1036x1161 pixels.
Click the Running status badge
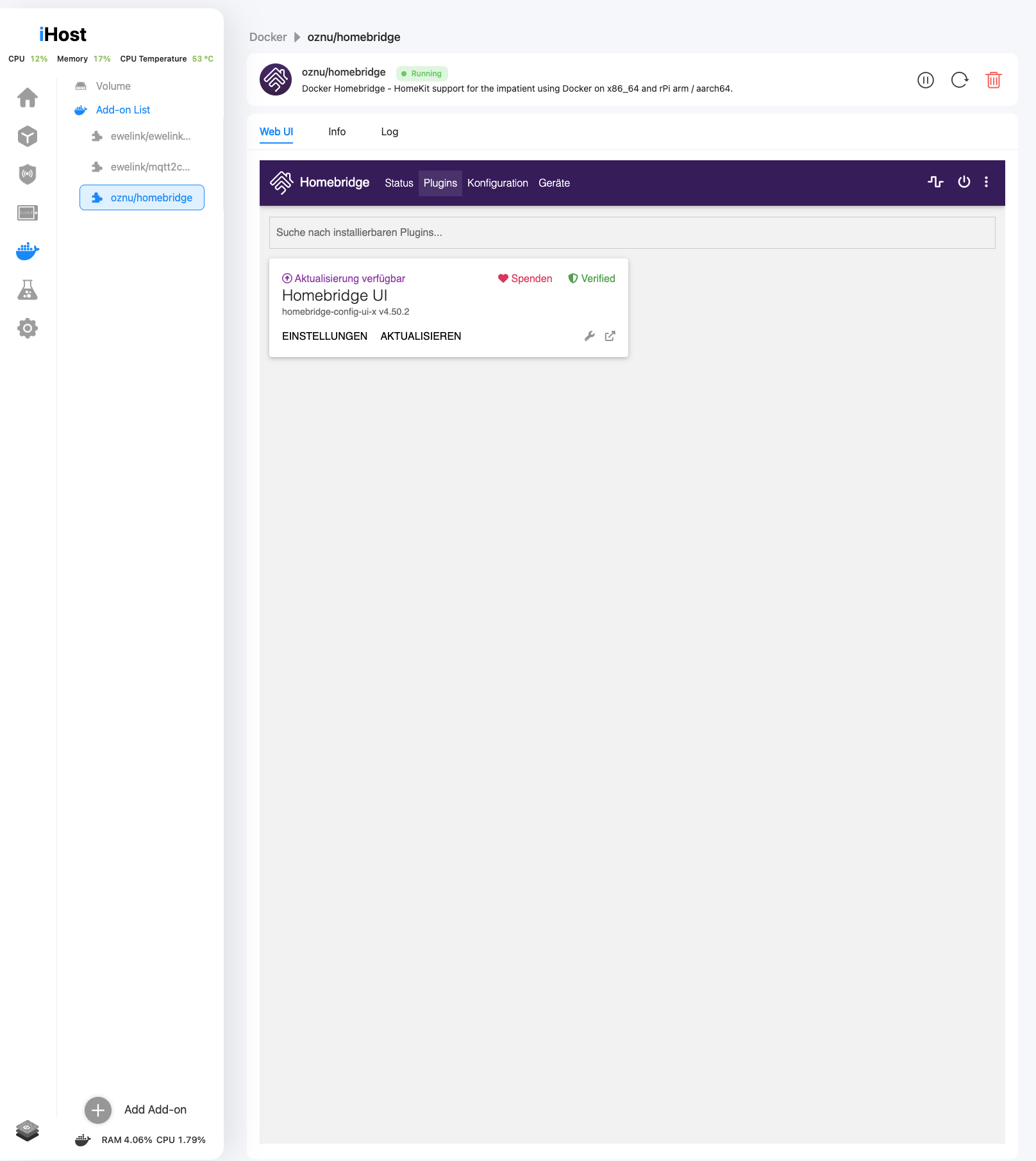pos(422,74)
